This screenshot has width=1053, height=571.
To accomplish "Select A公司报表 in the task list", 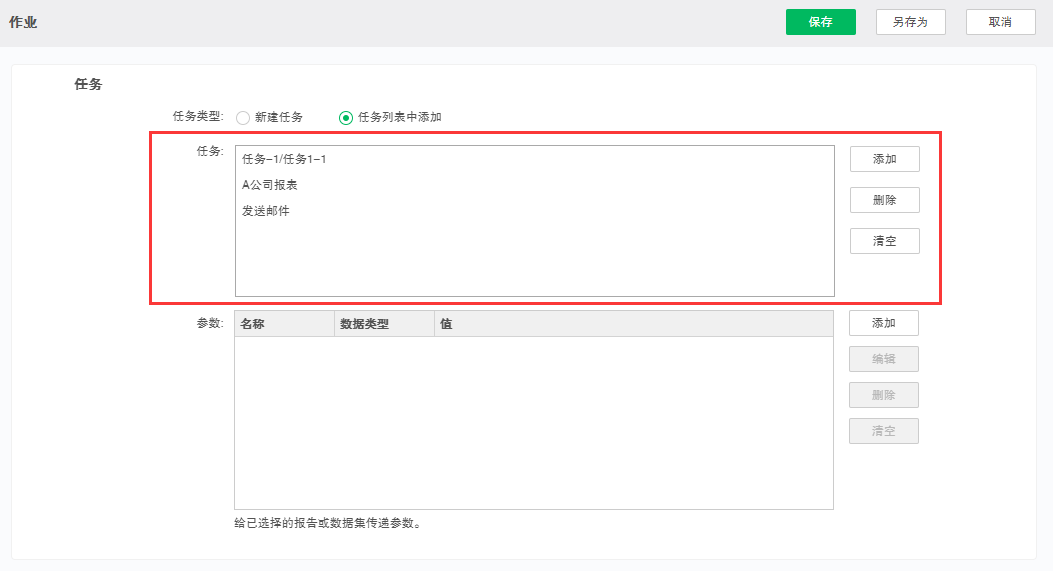I will pos(270,185).
